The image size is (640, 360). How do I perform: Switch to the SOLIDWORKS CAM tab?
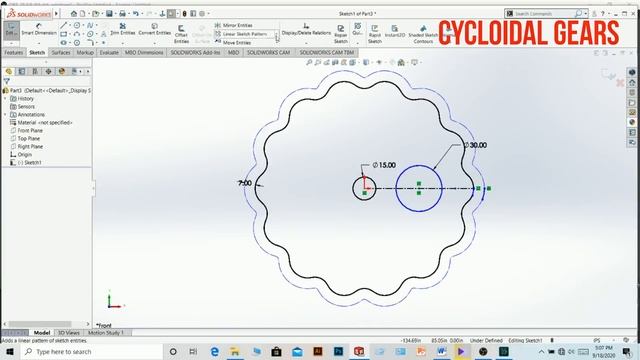click(x=268, y=53)
